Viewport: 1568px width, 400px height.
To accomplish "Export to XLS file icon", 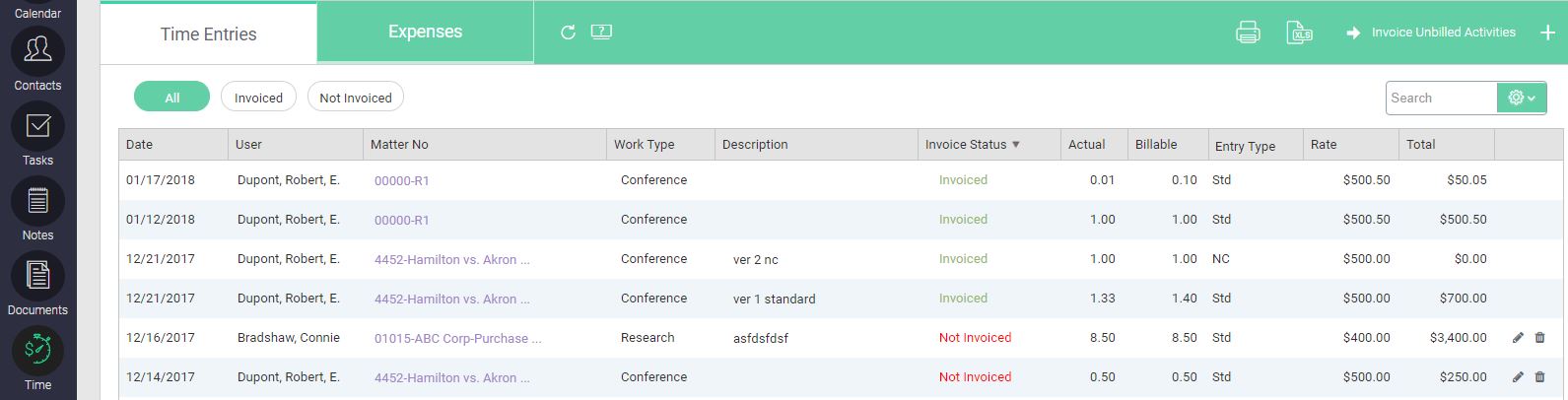I will (x=1299, y=33).
